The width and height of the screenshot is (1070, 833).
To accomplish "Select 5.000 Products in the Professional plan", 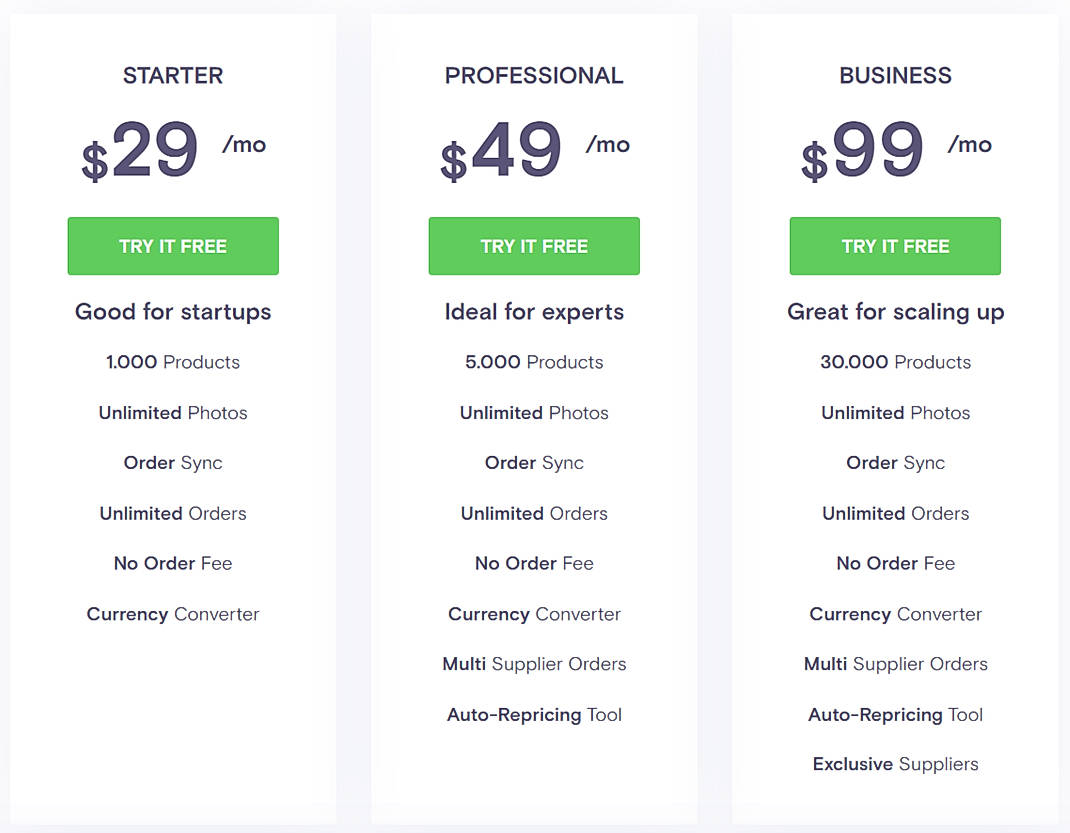I will (x=533, y=362).
